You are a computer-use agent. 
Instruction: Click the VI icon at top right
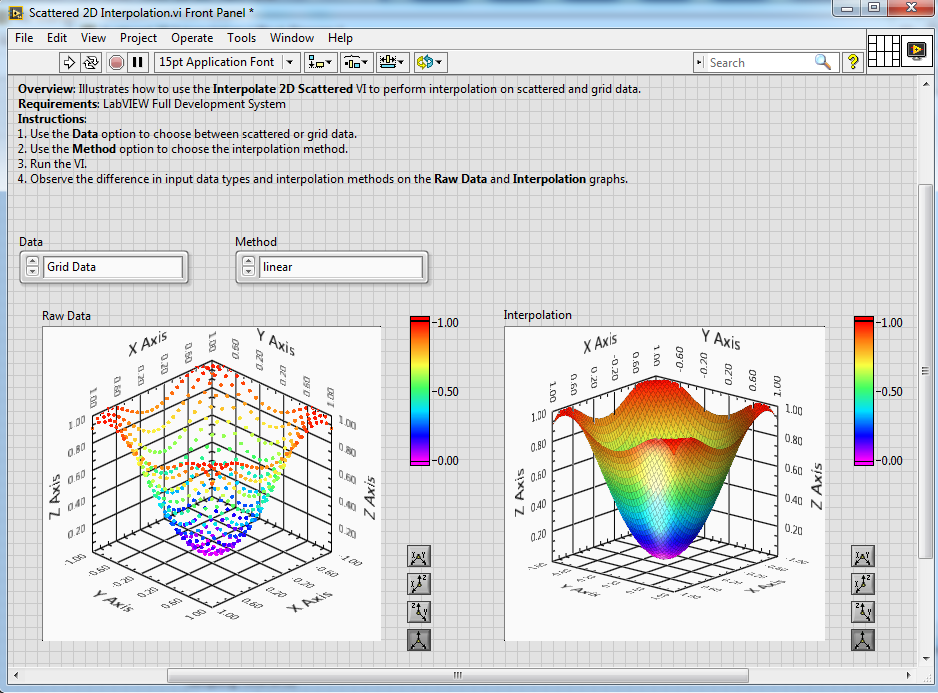coord(916,51)
